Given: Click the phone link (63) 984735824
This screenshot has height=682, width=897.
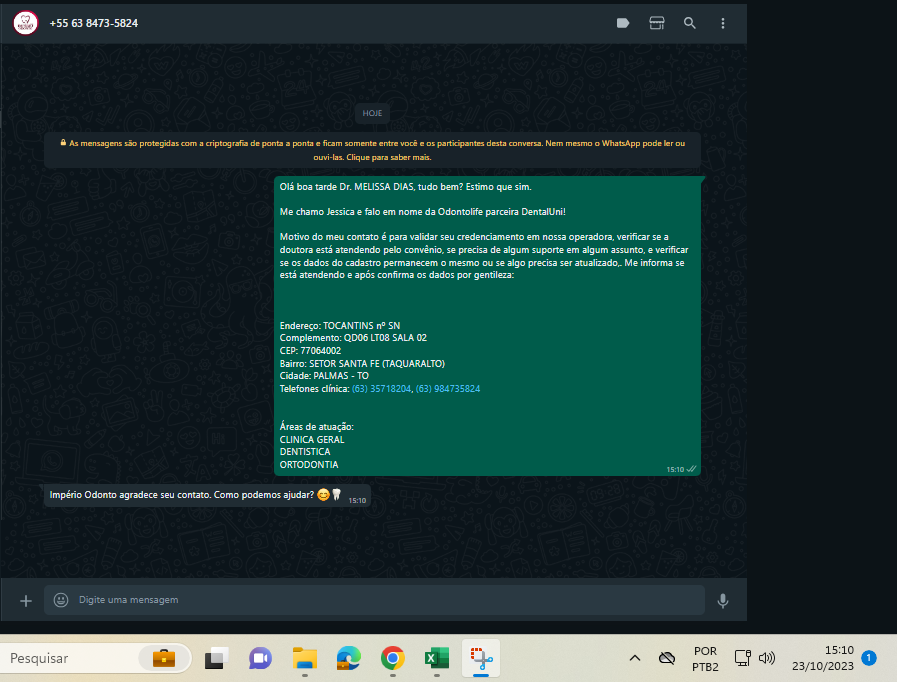Looking at the screenshot, I should tap(448, 388).
